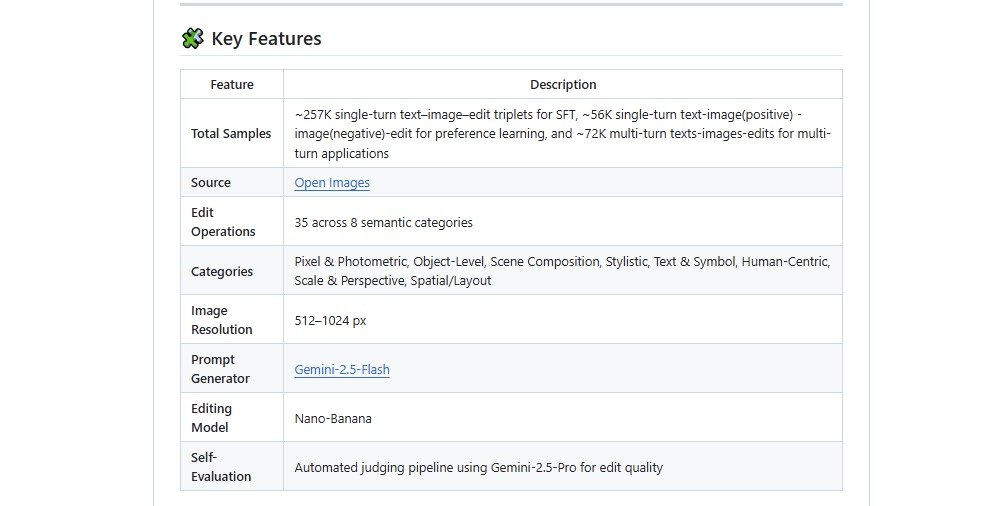Select the Categories row label
The height and width of the screenshot is (506, 997).
click(222, 271)
